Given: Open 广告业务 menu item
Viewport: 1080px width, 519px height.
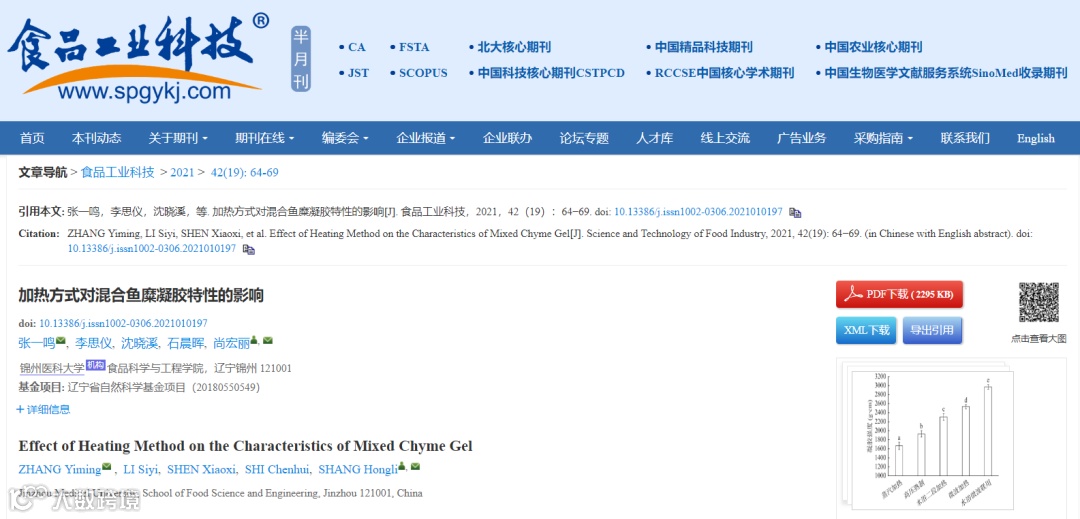Looking at the screenshot, I should tap(802, 138).
